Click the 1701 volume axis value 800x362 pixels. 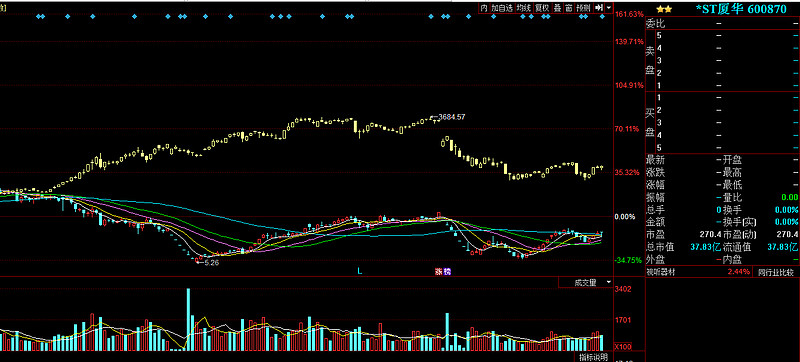point(623,320)
